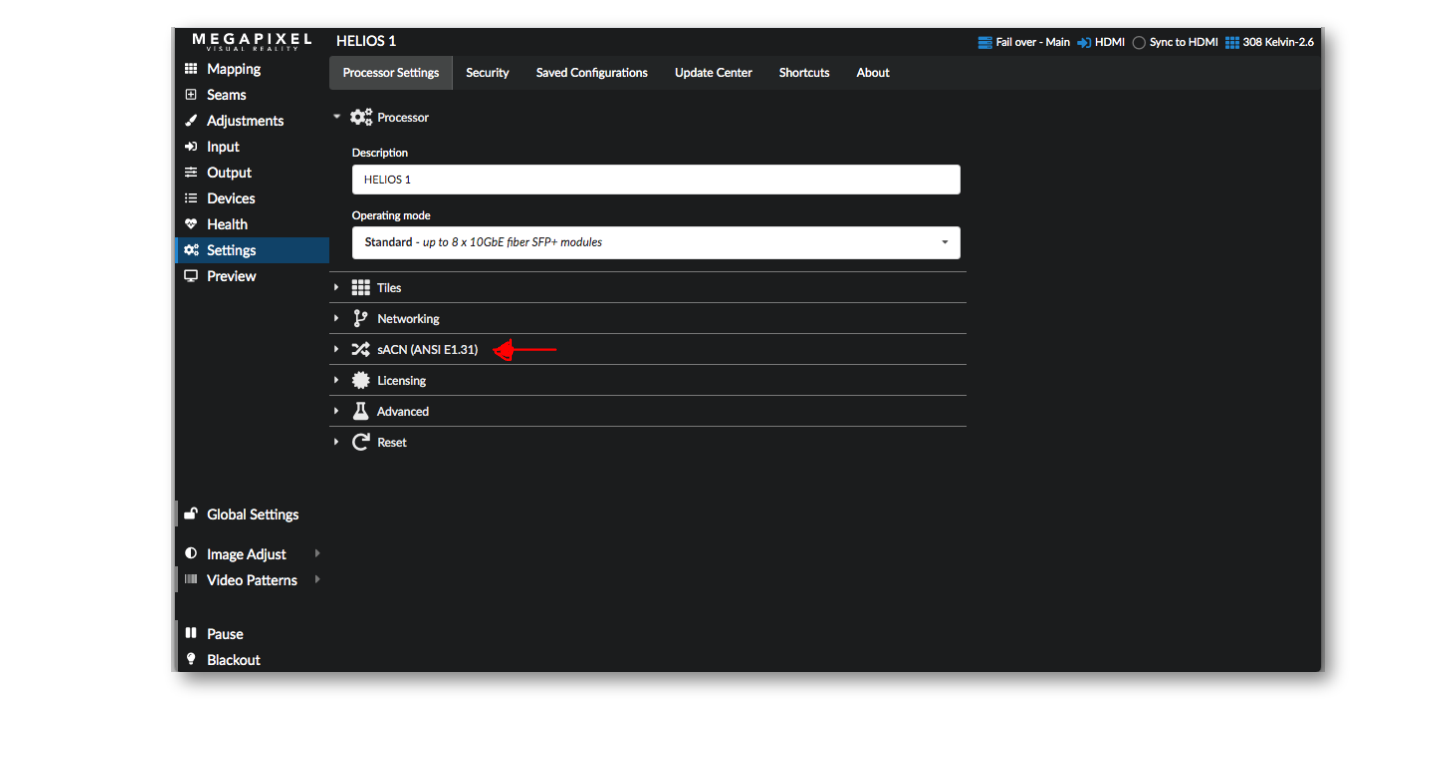Click the Tiles grid icon

click(361, 288)
